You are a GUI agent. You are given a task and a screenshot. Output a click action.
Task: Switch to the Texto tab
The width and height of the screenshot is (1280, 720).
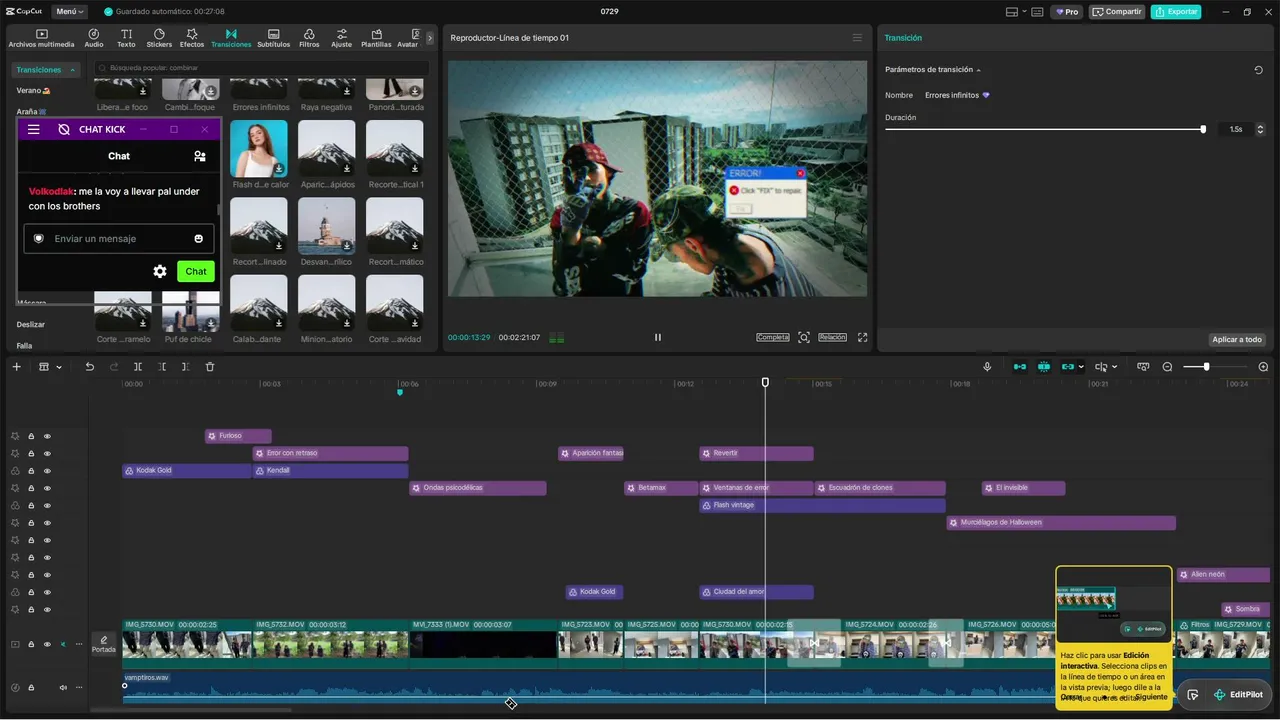[126, 38]
